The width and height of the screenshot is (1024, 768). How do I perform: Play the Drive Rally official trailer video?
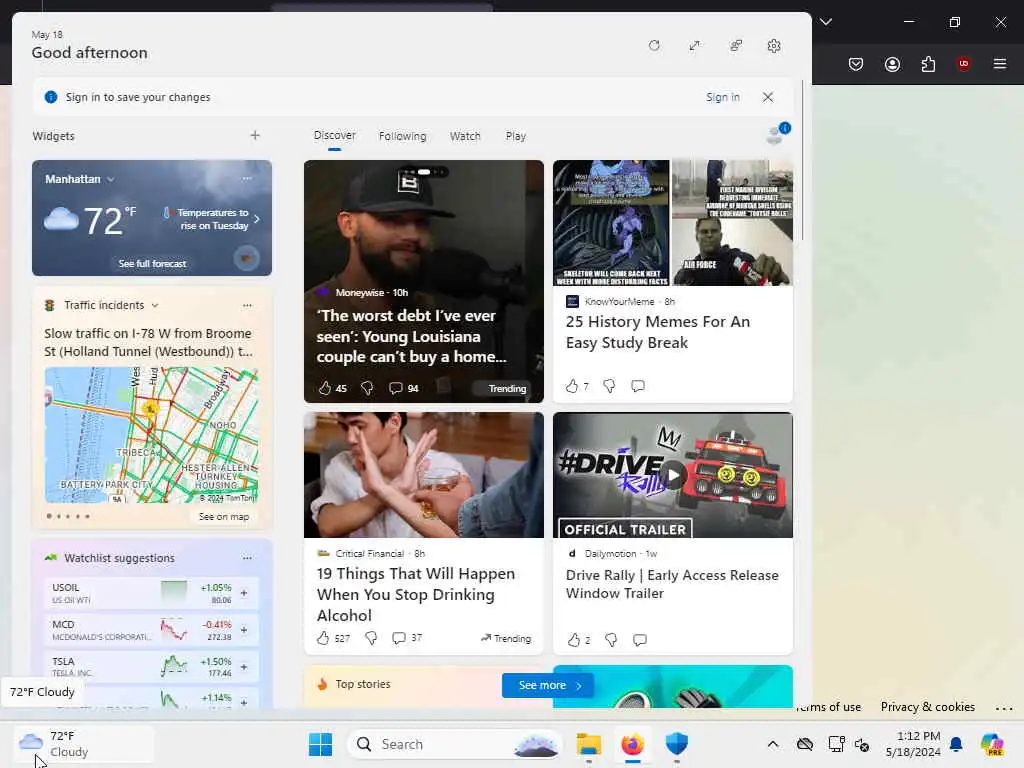coord(673,475)
